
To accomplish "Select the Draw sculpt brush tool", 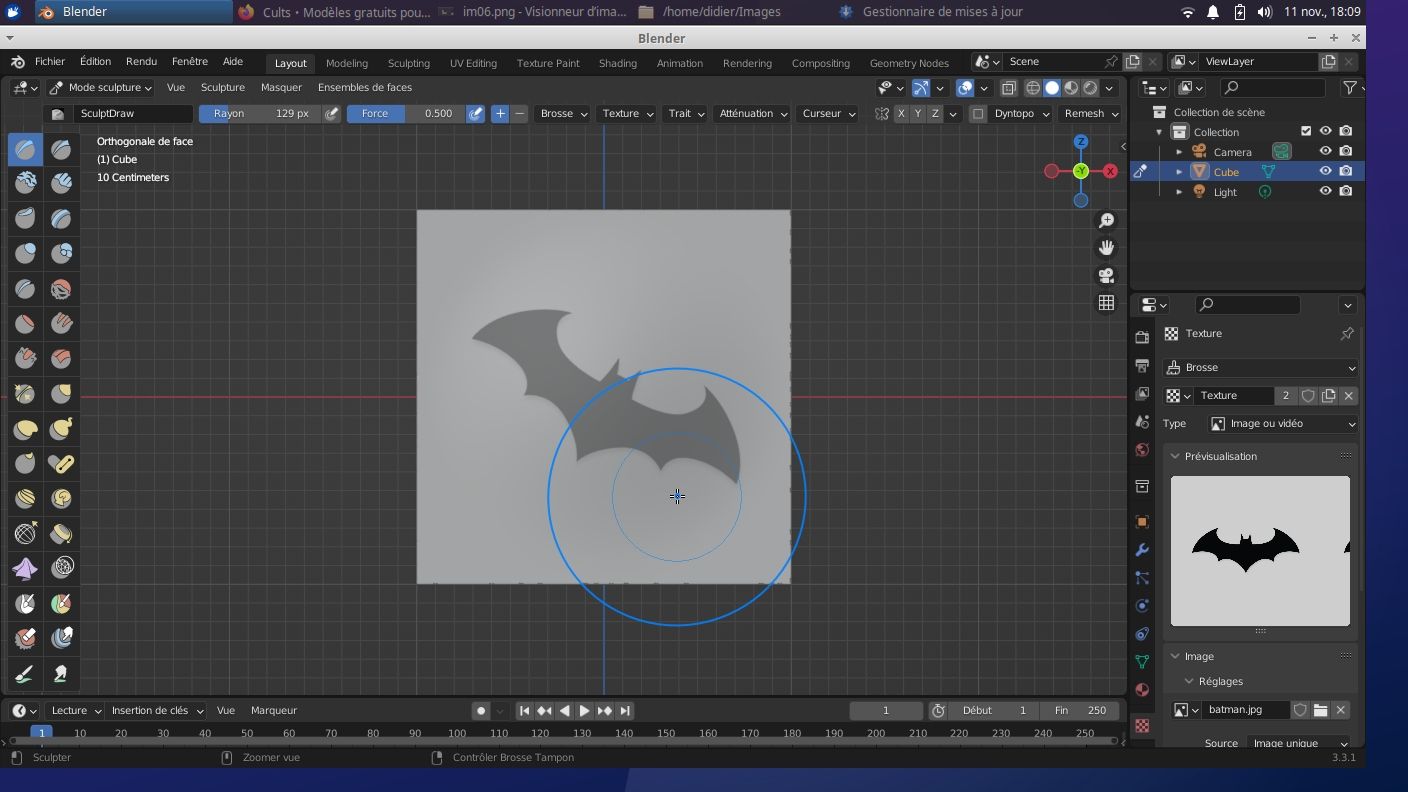I will coord(25,150).
